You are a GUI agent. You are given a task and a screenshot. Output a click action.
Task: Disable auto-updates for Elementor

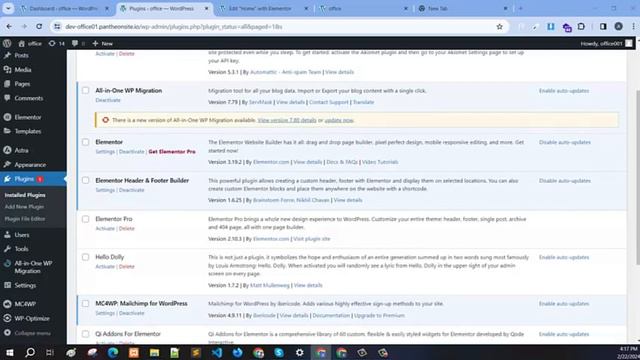pos(564,142)
